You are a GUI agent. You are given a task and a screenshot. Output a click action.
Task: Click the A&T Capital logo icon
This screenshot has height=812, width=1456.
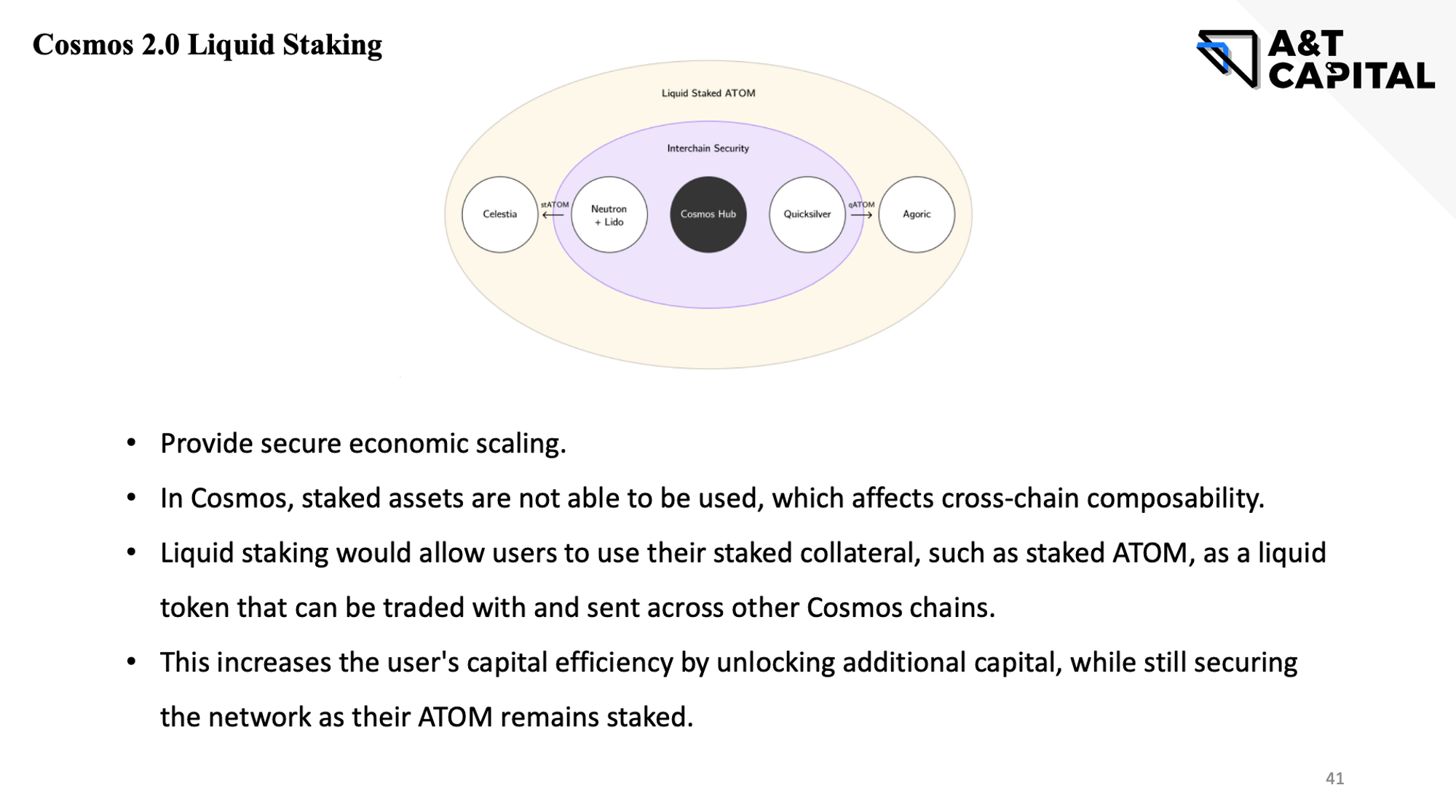1228,59
